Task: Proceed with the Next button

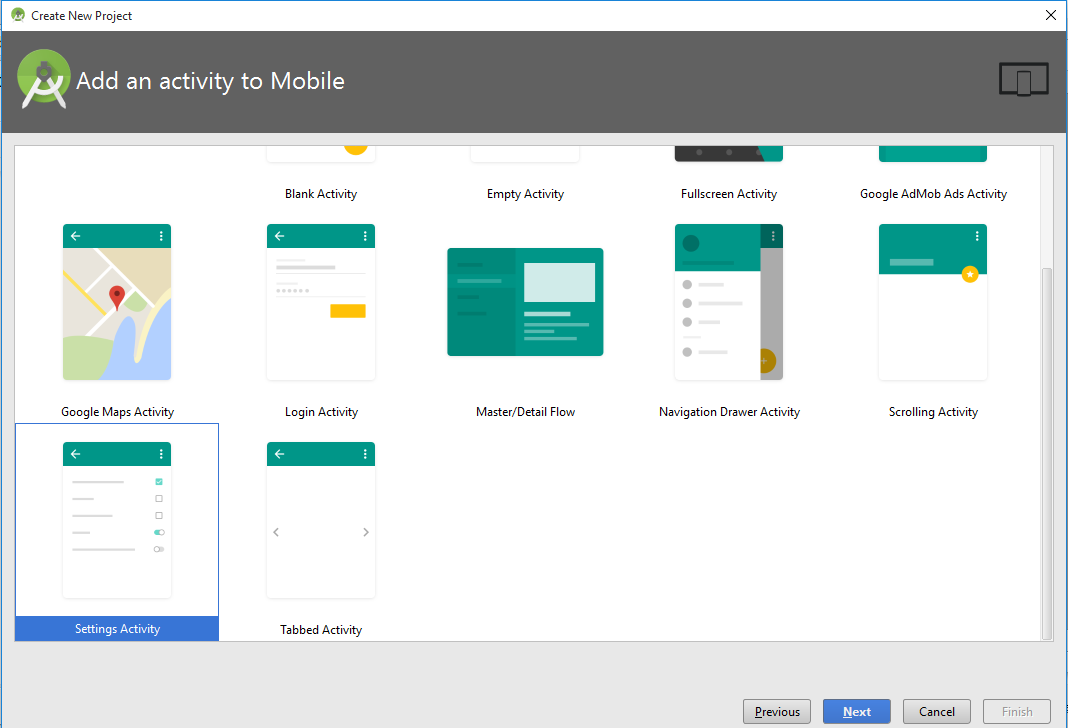Action: [x=856, y=712]
